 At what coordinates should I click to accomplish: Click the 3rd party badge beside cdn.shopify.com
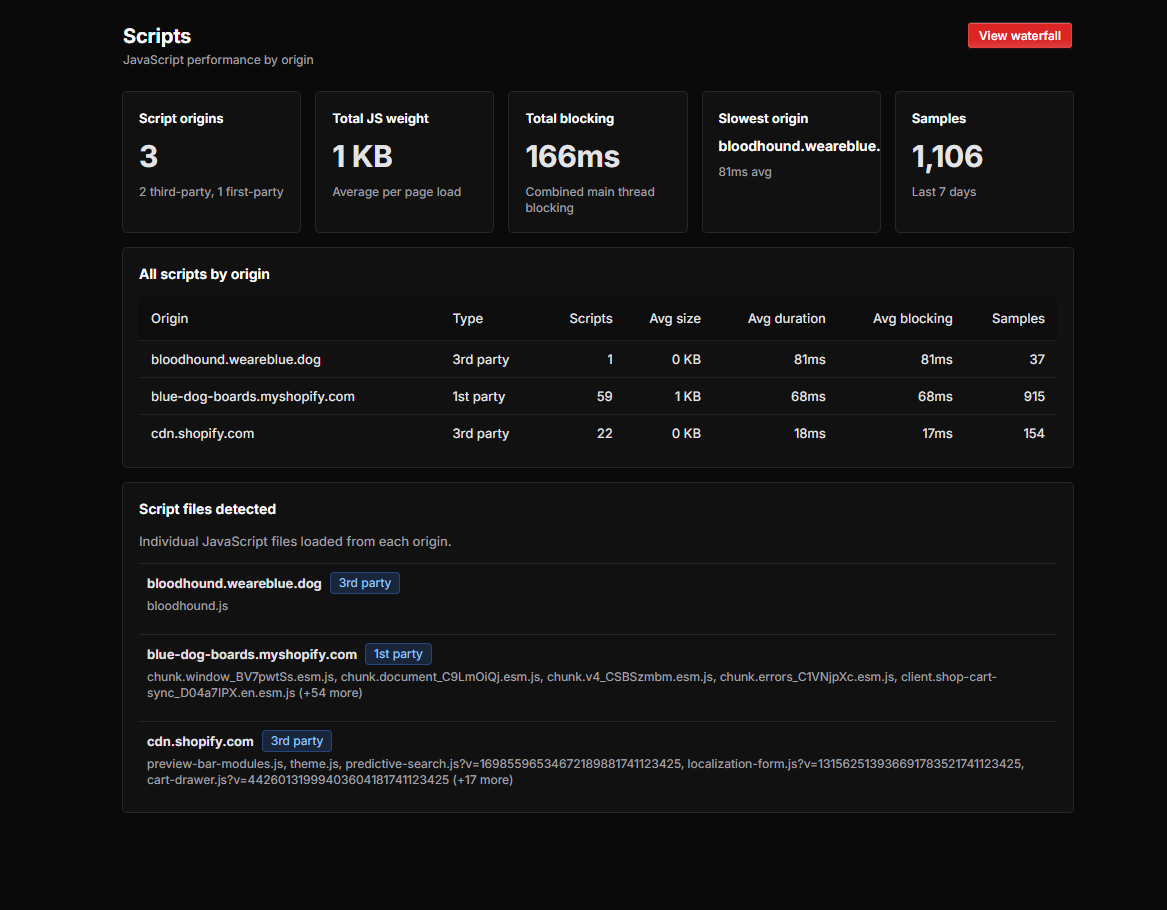(x=296, y=740)
